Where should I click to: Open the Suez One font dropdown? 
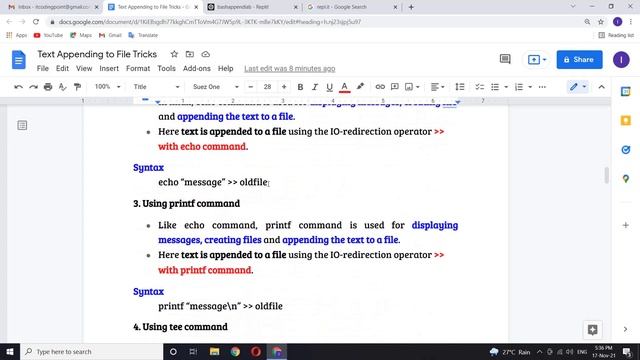tap(216, 87)
